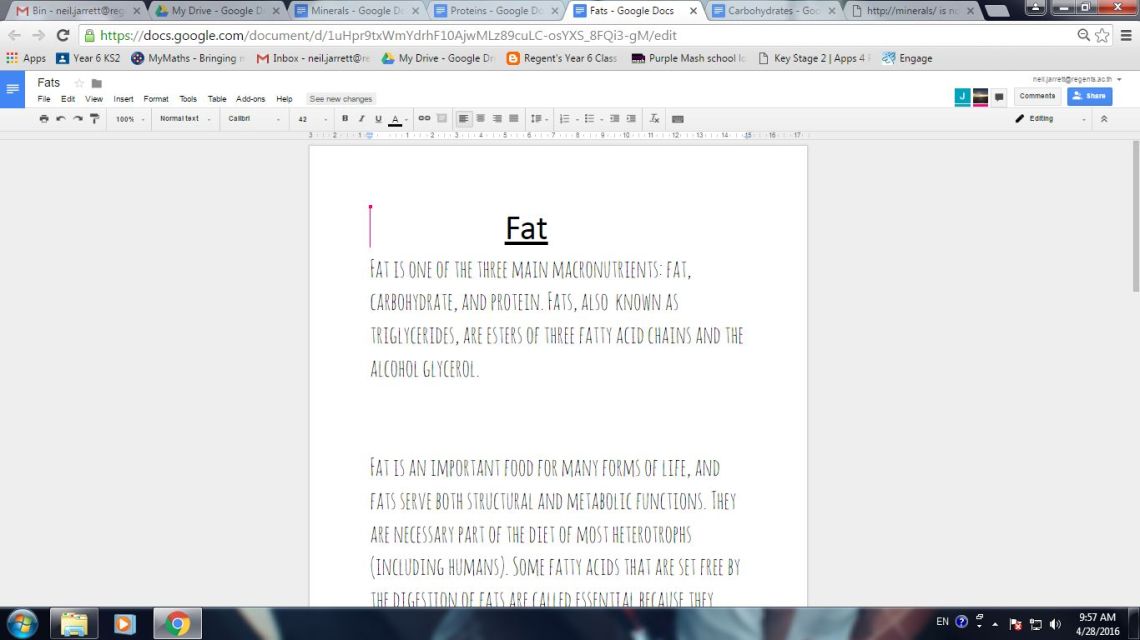Image resolution: width=1140 pixels, height=640 pixels.
Task: Expand the line spacing options
Action: (538, 118)
